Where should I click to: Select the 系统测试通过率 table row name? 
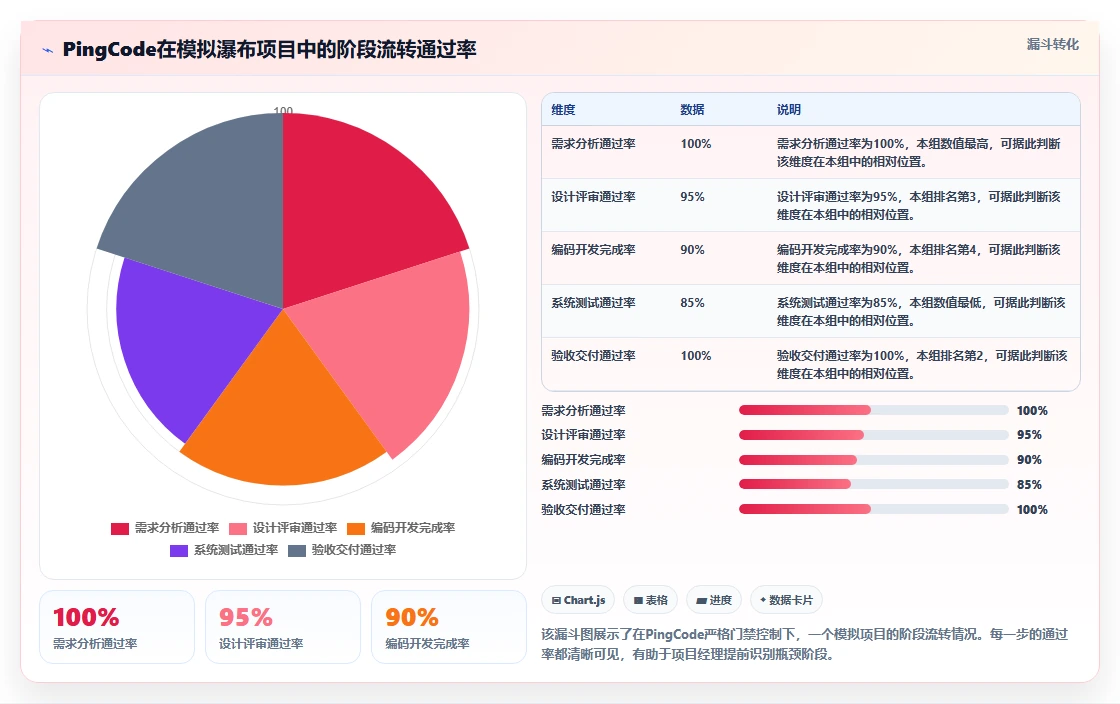(x=593, y=303)
